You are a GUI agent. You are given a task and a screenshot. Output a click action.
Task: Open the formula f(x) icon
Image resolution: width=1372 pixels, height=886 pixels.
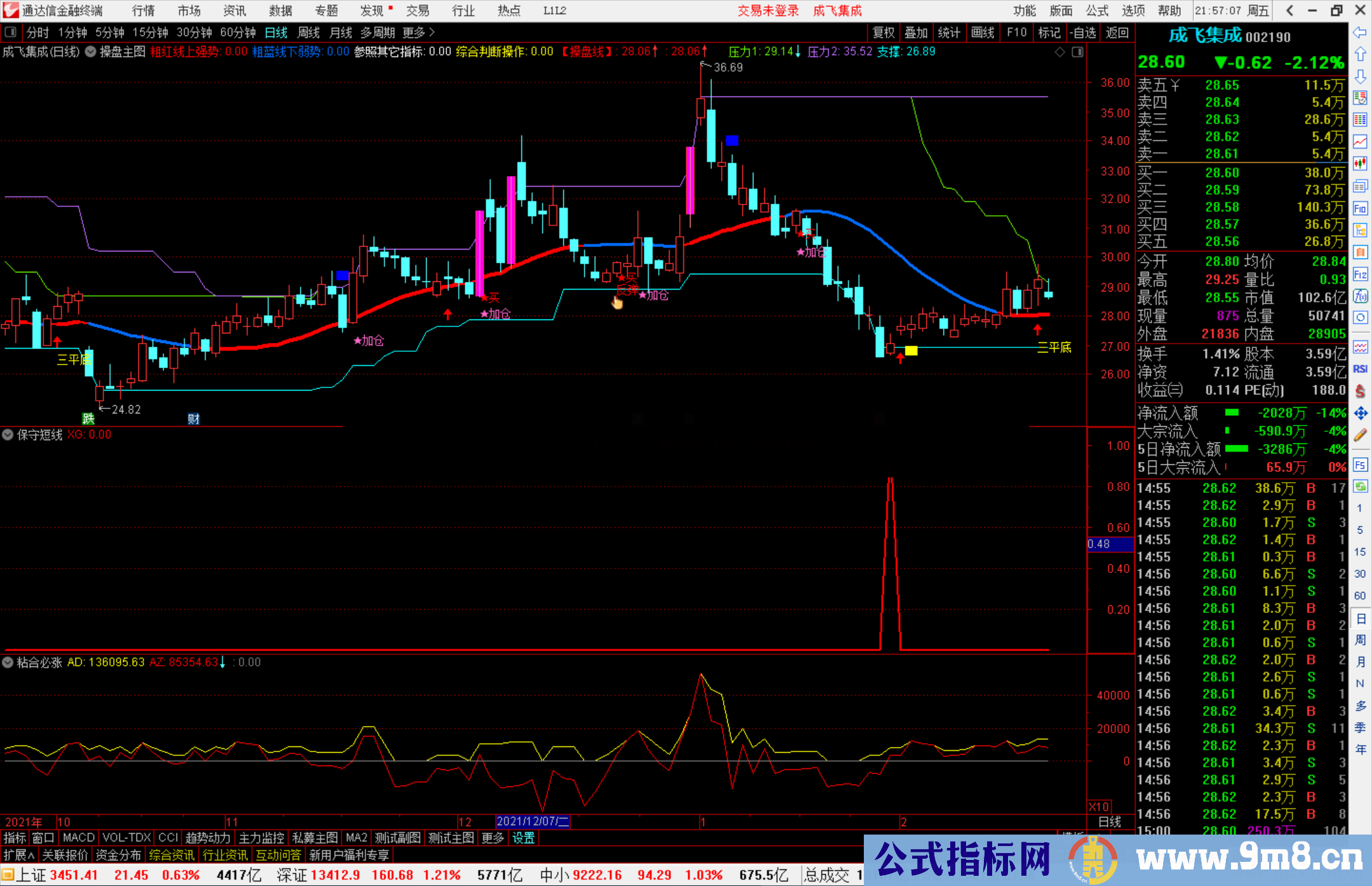[1360, 296]
